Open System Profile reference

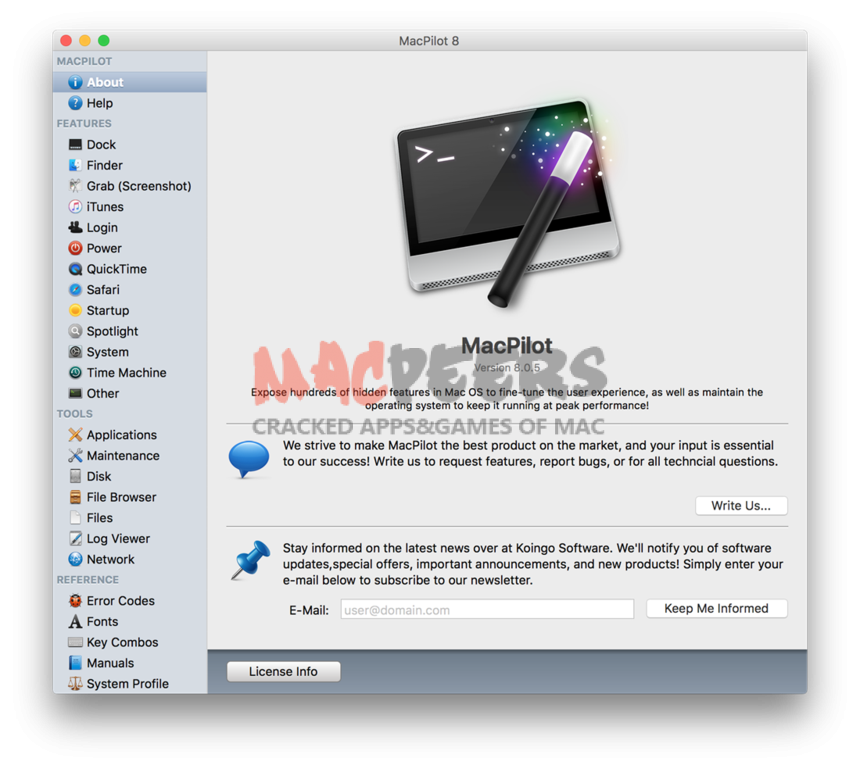130,683
